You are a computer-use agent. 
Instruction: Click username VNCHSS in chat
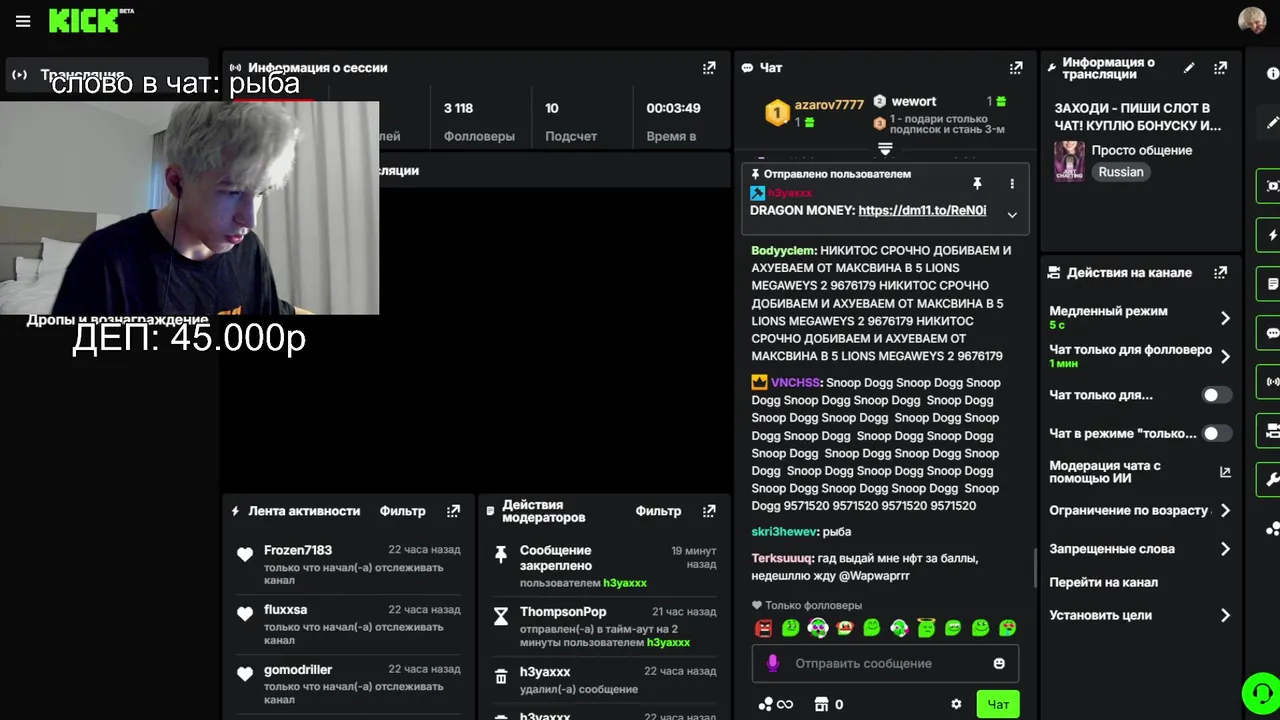pyautogui.click(x=794, y=382)
